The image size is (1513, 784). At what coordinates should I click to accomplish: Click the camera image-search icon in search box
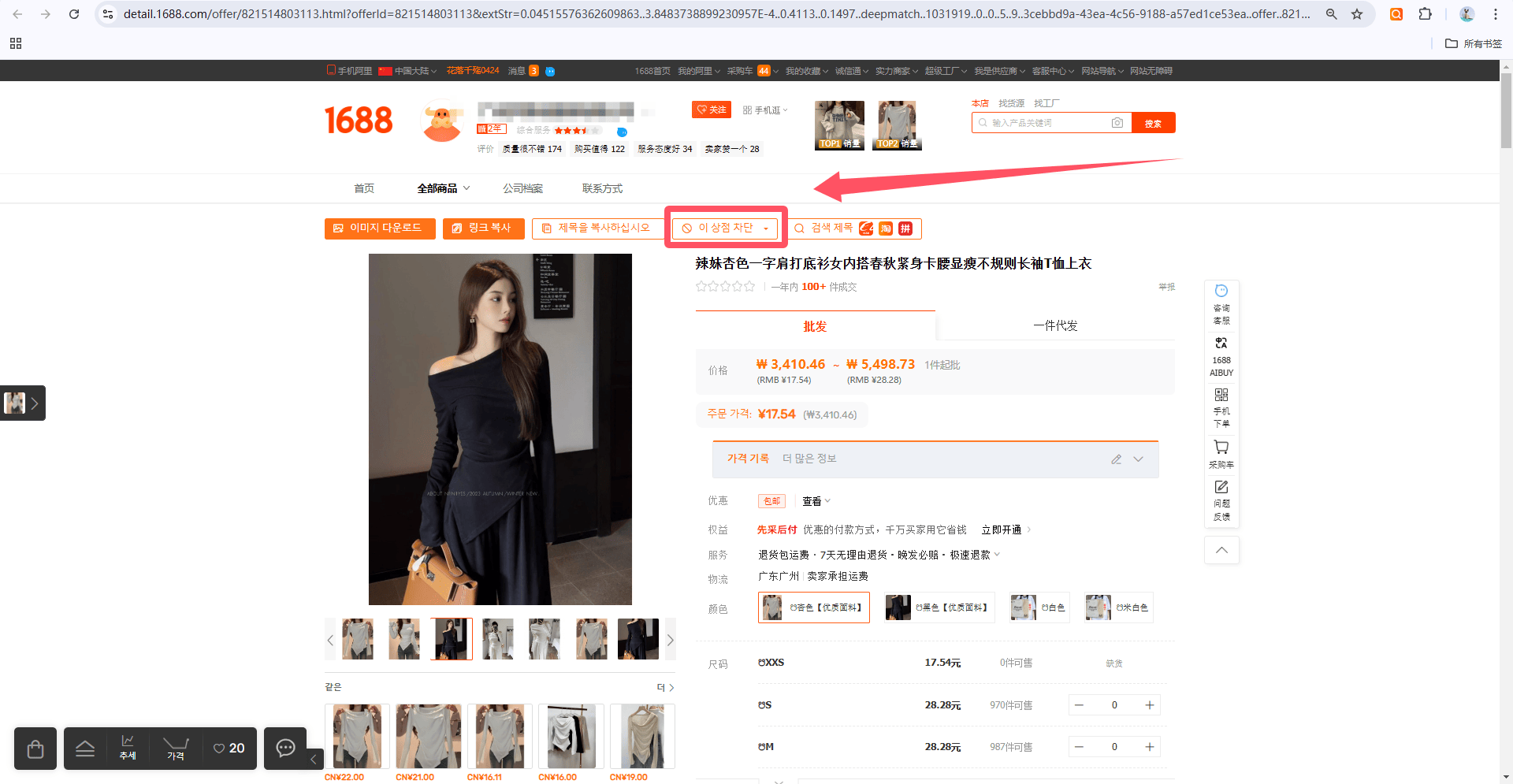pyautogui.click(x=1117, y=123)
